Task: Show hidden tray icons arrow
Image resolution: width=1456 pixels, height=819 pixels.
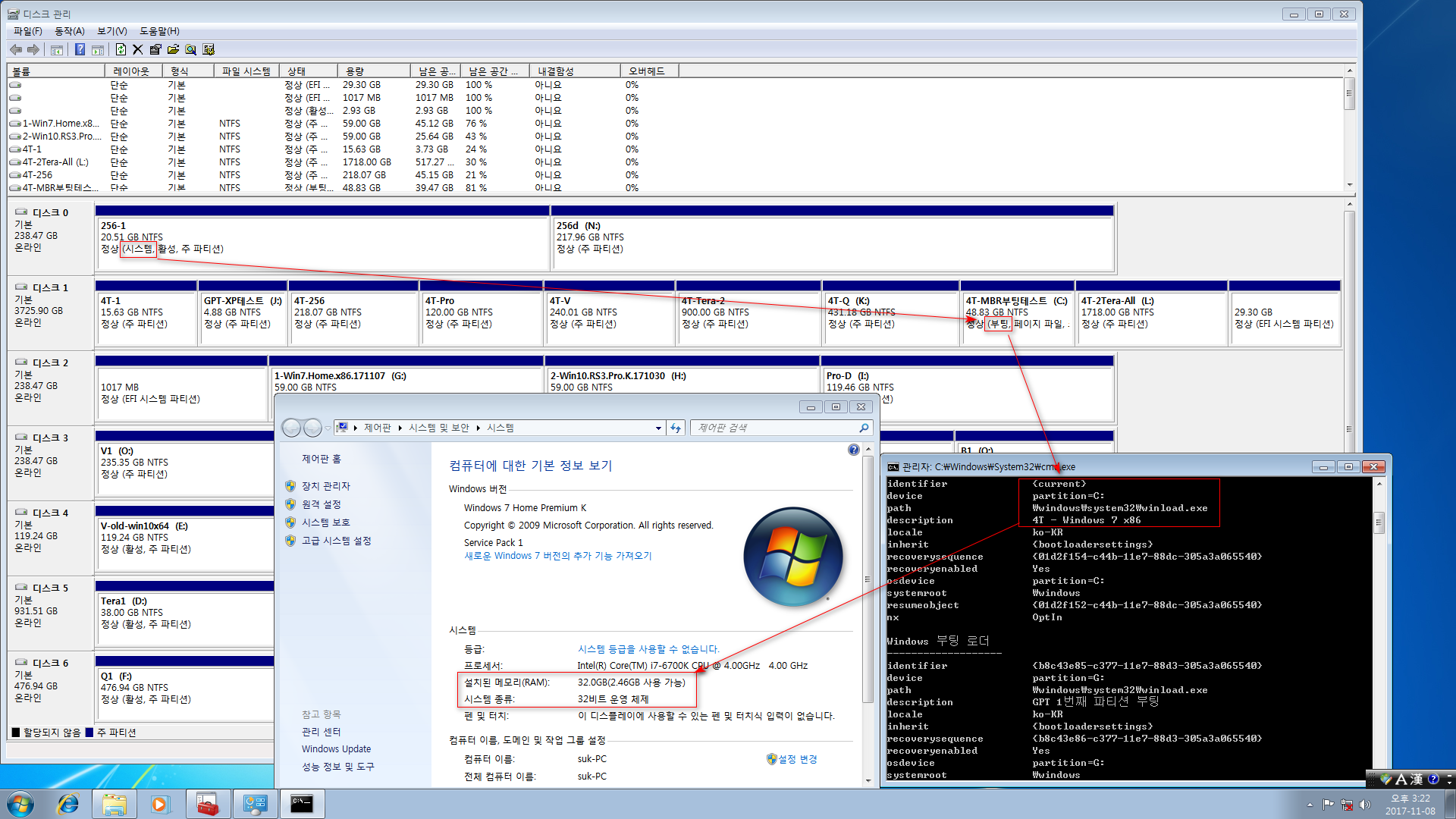Action: (1310, 805)
